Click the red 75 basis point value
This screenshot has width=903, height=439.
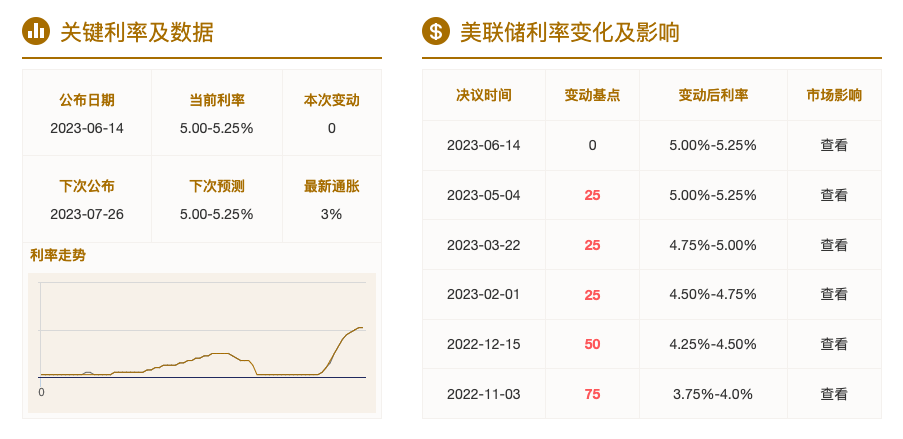[592, 395]
